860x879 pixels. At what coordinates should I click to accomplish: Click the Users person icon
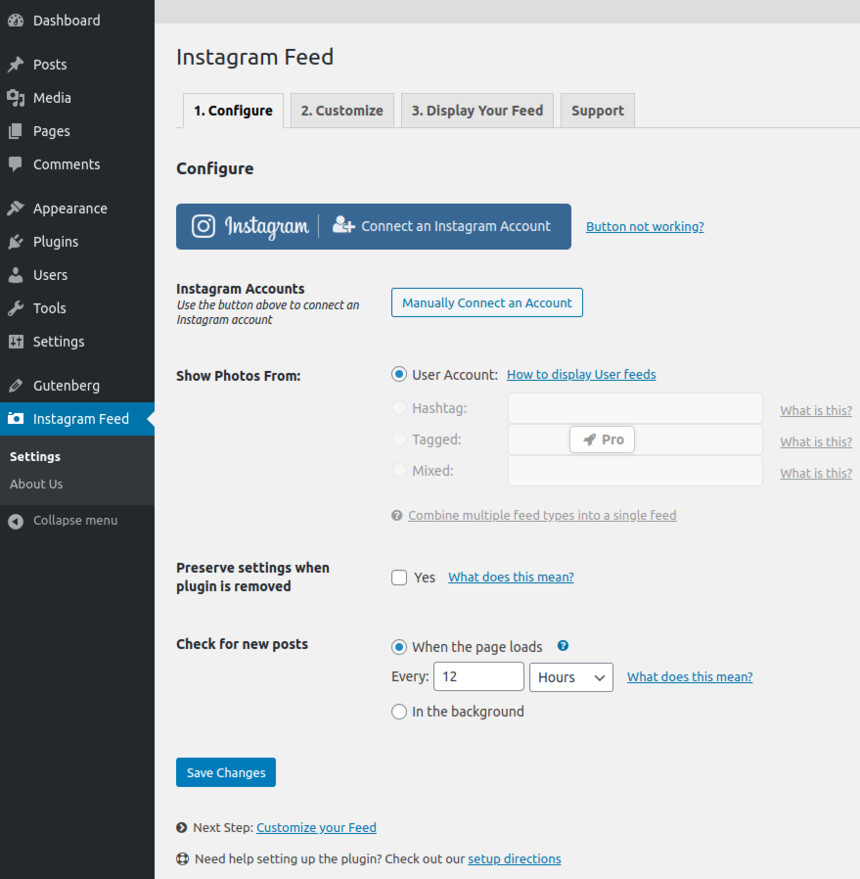tap(16, 275)
